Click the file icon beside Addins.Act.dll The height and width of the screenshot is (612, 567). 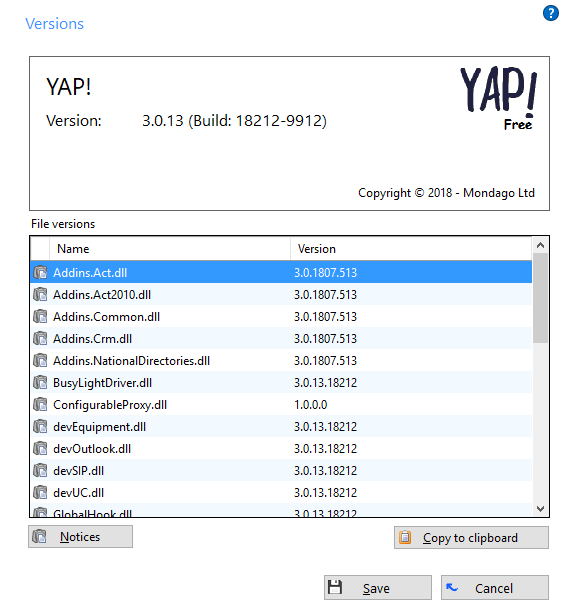(x=40, y=272)
